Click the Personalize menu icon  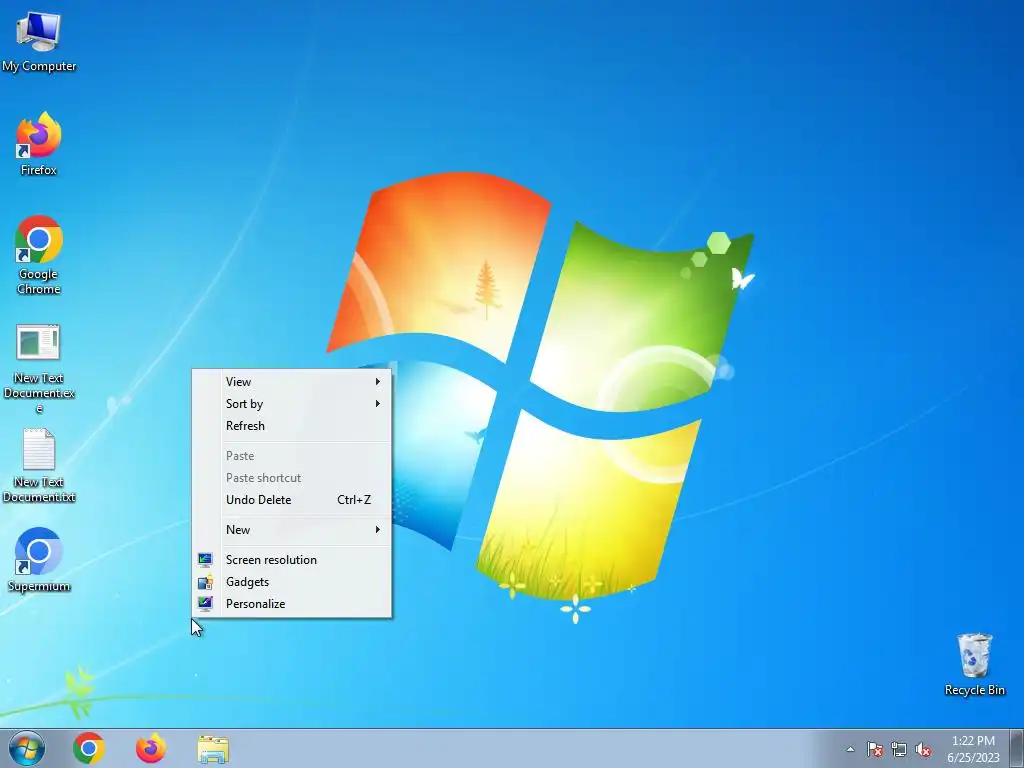point(205,603)
